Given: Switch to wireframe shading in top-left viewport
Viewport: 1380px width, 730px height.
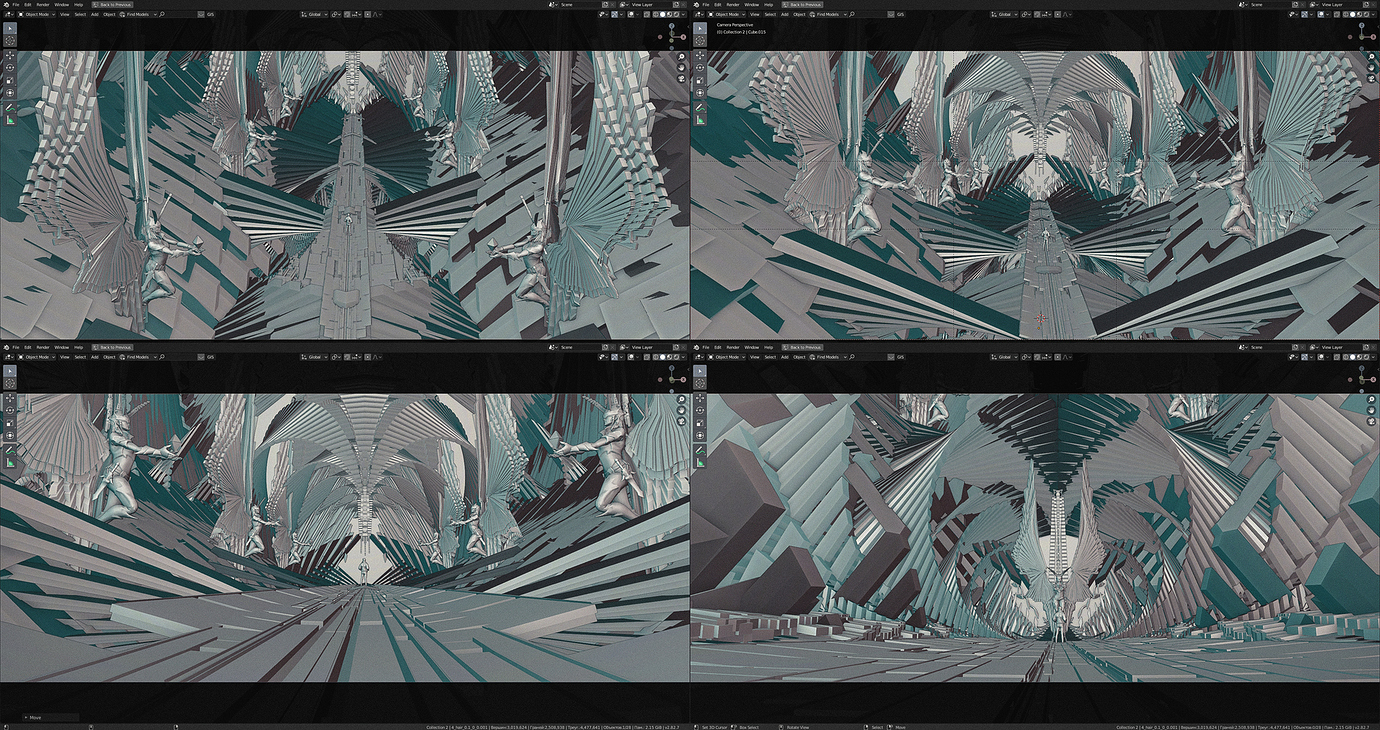Looking at the screenshot, I should pos(656,14).
